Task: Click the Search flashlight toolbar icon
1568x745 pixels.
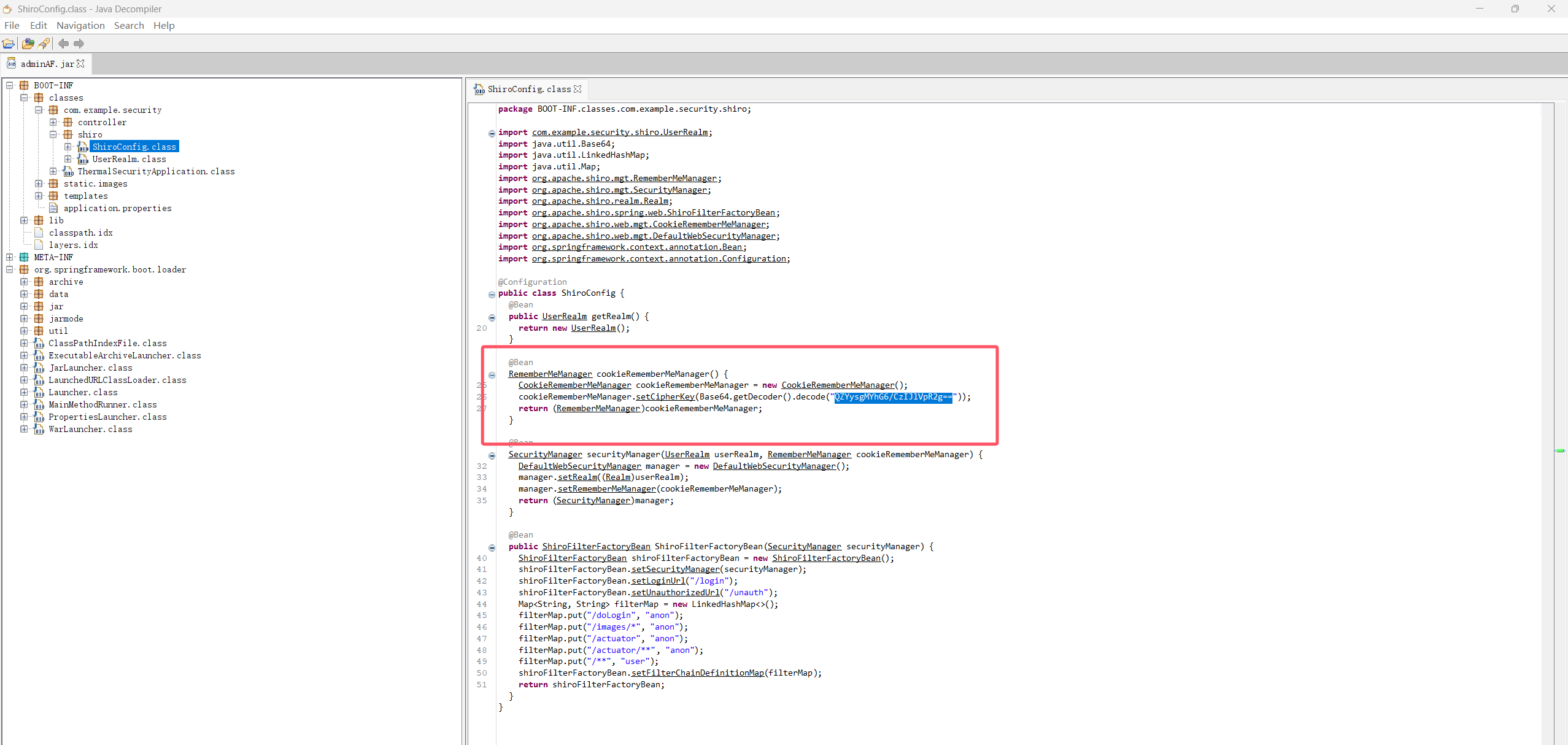Action: coord(44,44)
